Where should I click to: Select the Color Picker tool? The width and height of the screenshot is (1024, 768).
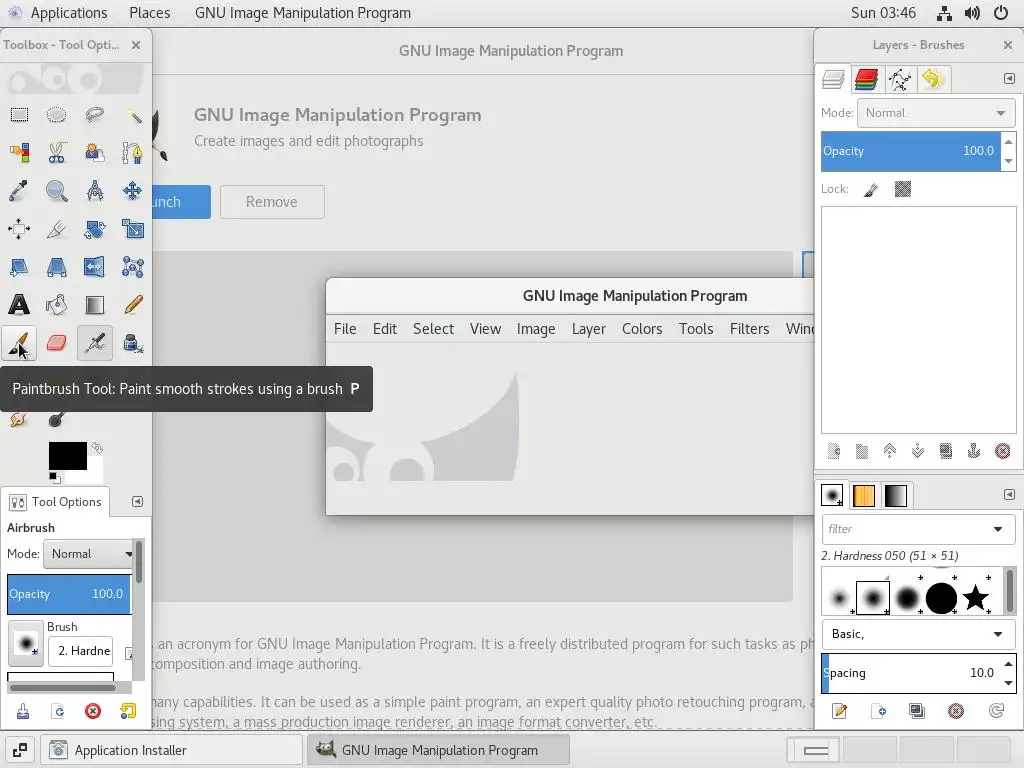coord(19,191)
